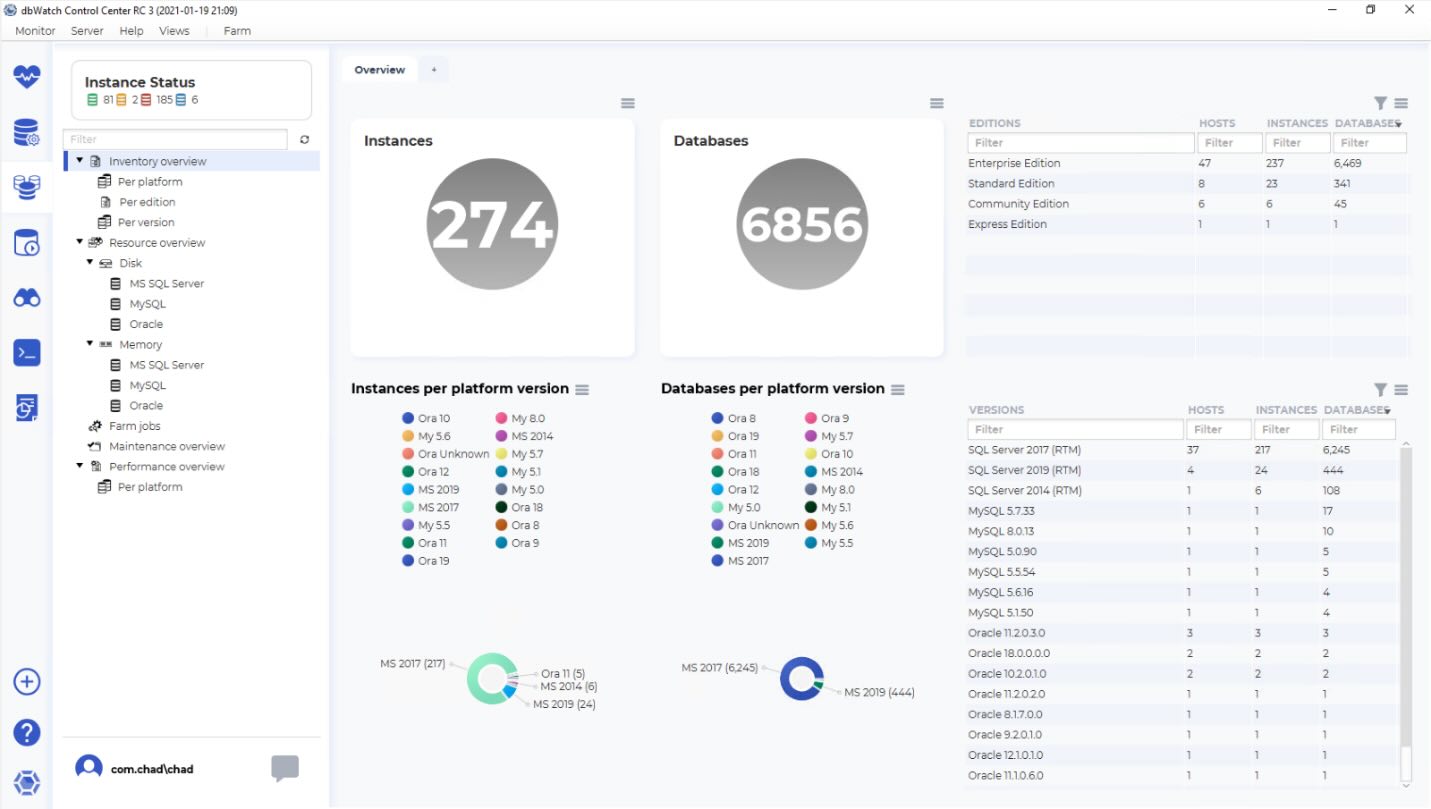1431x809 pixels.
Task: Select Per edition in the tree
Action: 147,202
